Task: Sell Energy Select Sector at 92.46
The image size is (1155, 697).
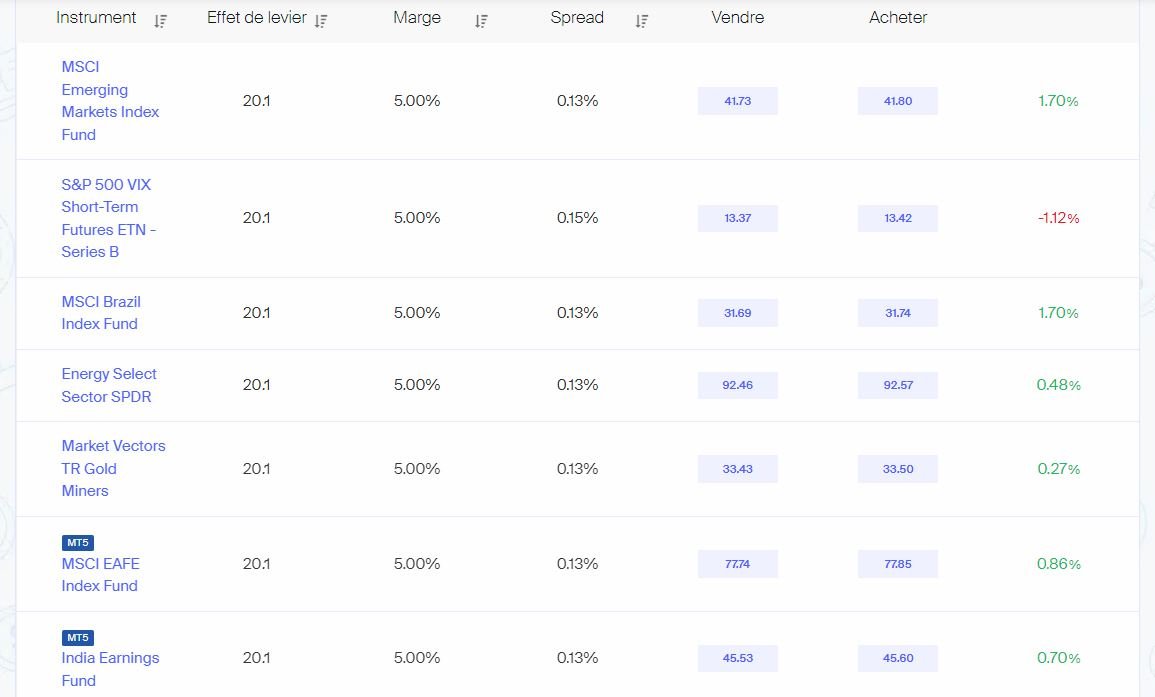Action: click(737, 385)
